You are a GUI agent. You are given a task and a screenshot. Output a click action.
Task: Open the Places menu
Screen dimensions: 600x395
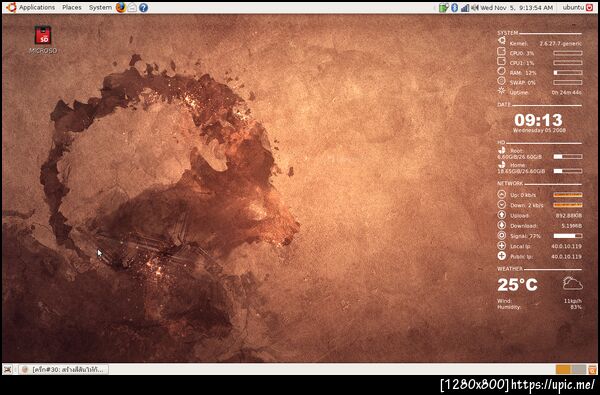click(72, 7)
